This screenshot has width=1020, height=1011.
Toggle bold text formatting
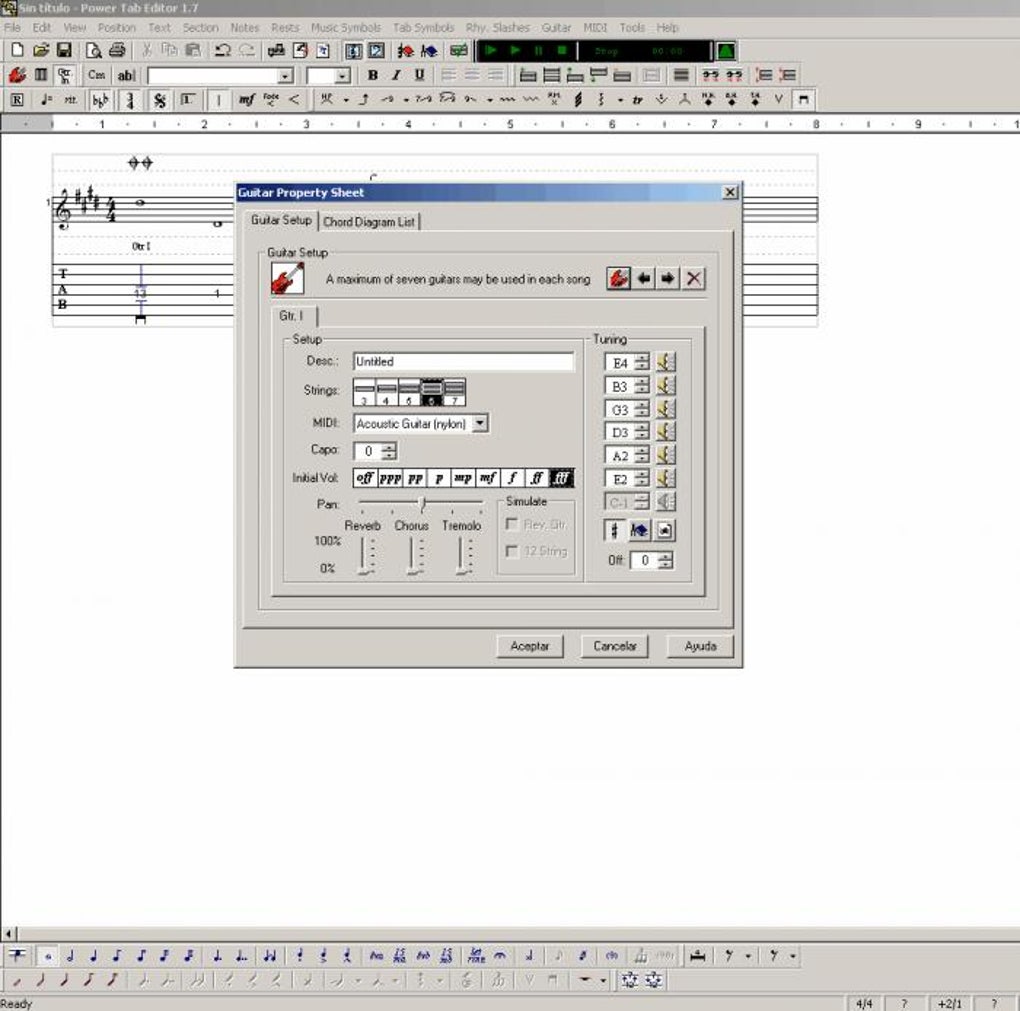coord(372,75)
